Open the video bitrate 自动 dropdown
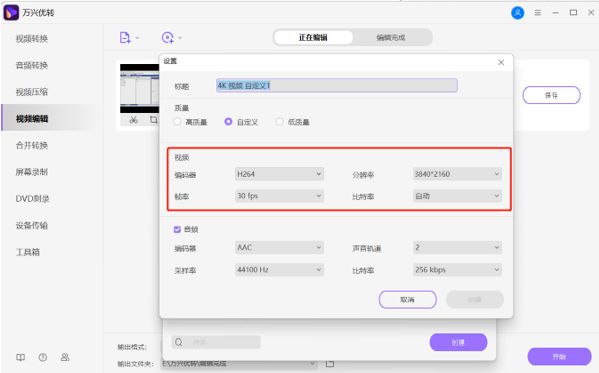Image resolution: width=599 pixels, height=373 pixels. tap(457, 196)
